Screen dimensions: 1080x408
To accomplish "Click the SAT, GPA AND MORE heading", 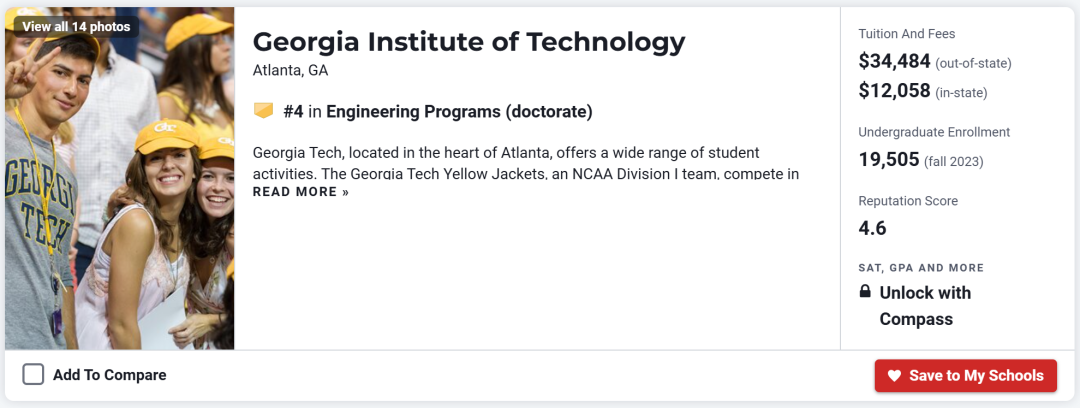I will [921, 268].
